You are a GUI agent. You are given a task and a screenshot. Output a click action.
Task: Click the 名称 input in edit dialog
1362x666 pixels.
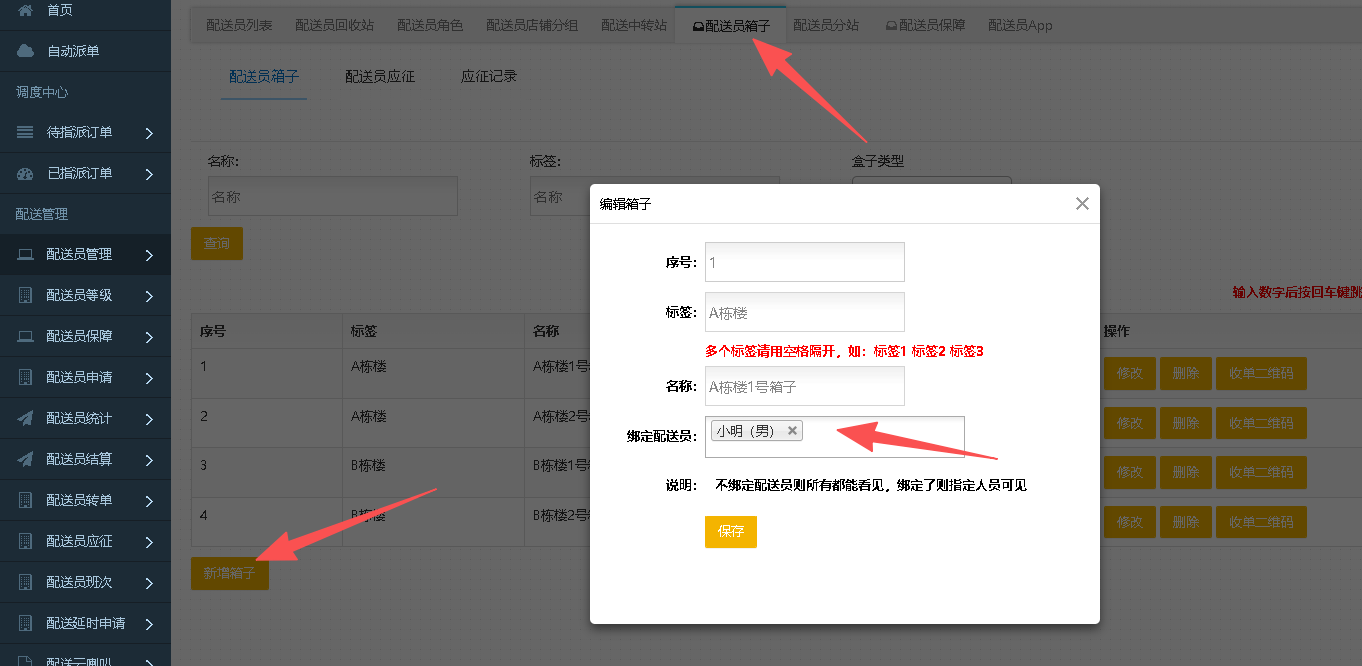(804, 386)
